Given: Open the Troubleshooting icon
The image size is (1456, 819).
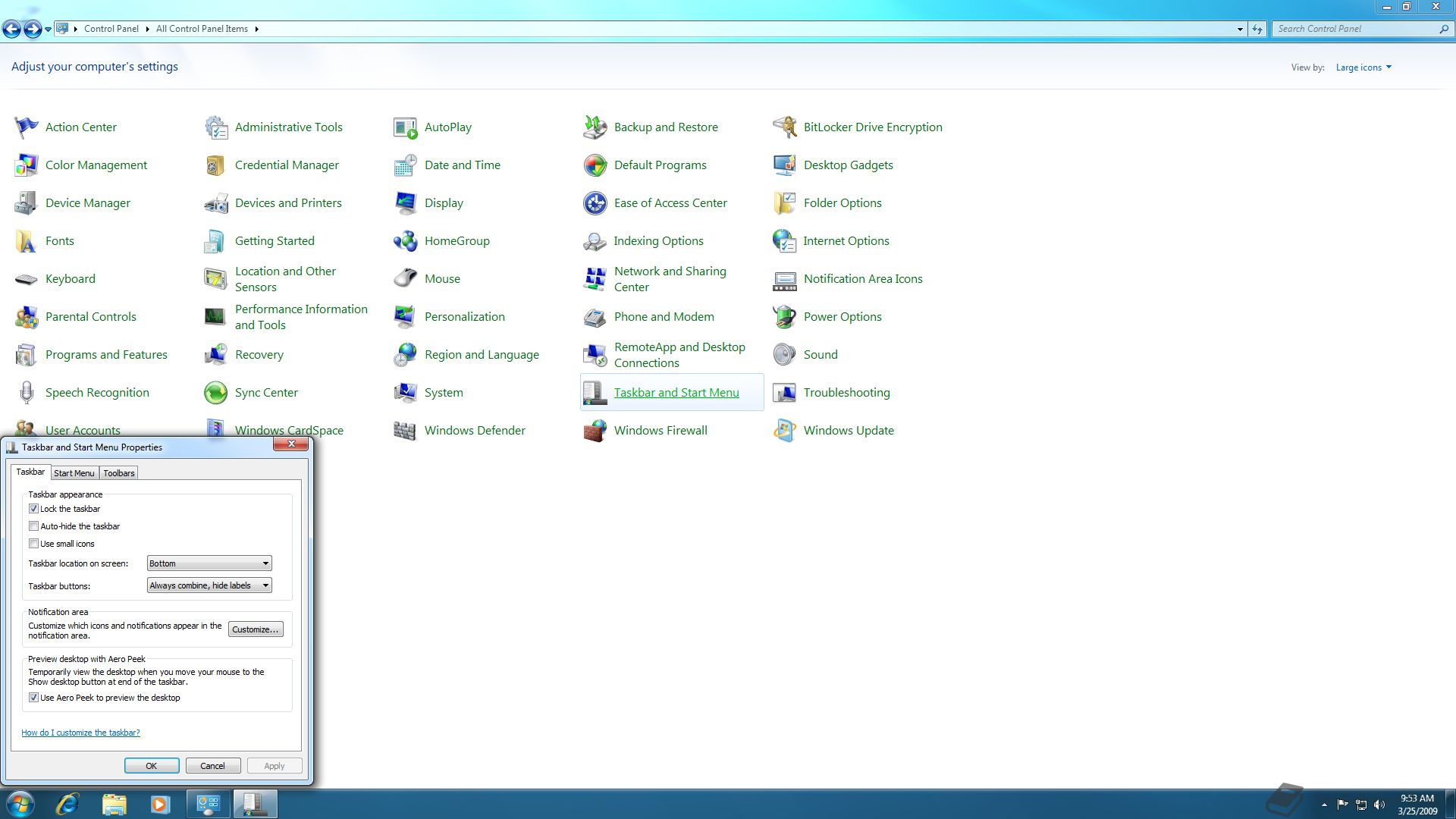Looking at the screenshot, I should point(785,393).
